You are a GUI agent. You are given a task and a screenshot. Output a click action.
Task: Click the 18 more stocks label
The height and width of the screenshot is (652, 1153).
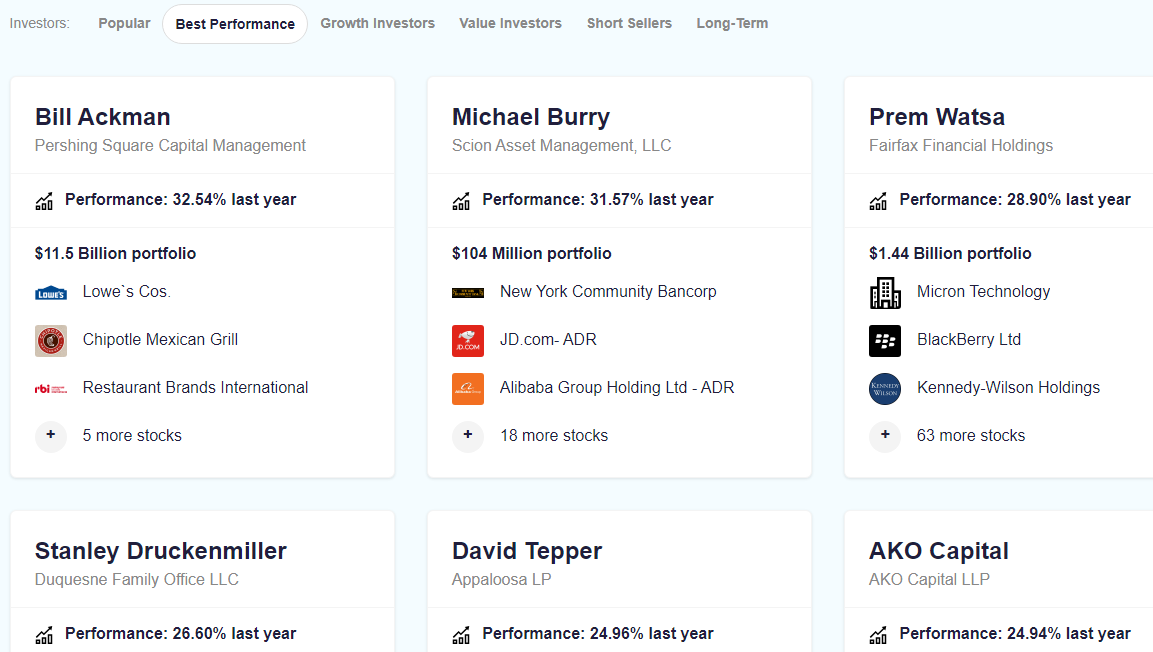(x=554, y=435)
